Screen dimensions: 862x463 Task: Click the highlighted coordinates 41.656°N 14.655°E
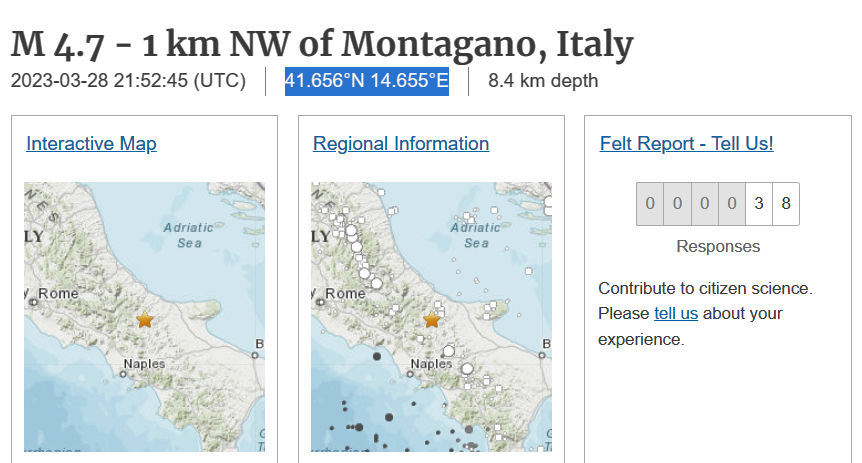(367, 81)
